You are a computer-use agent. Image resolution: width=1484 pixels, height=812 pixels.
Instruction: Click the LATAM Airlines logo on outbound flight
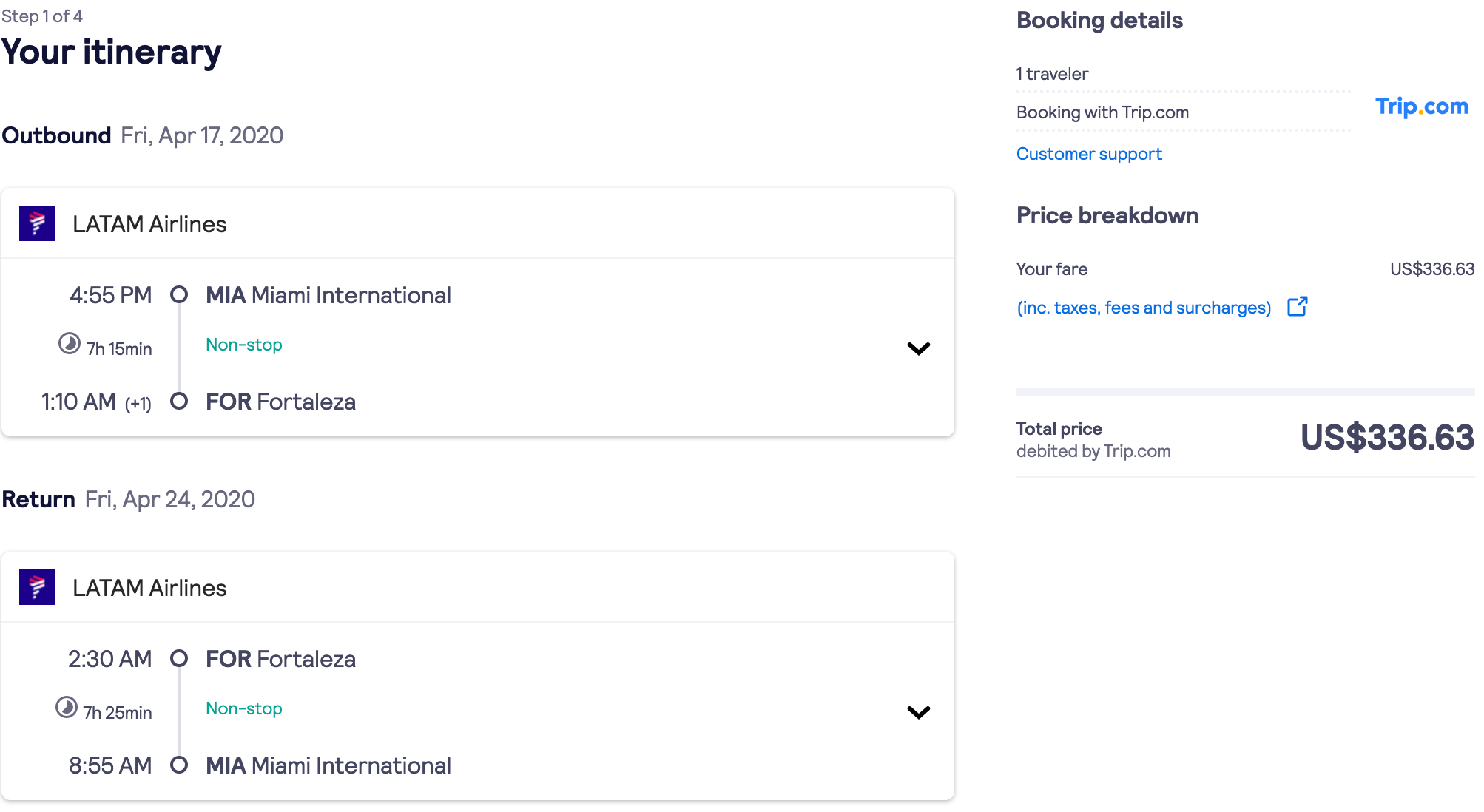tap(37, 223)
